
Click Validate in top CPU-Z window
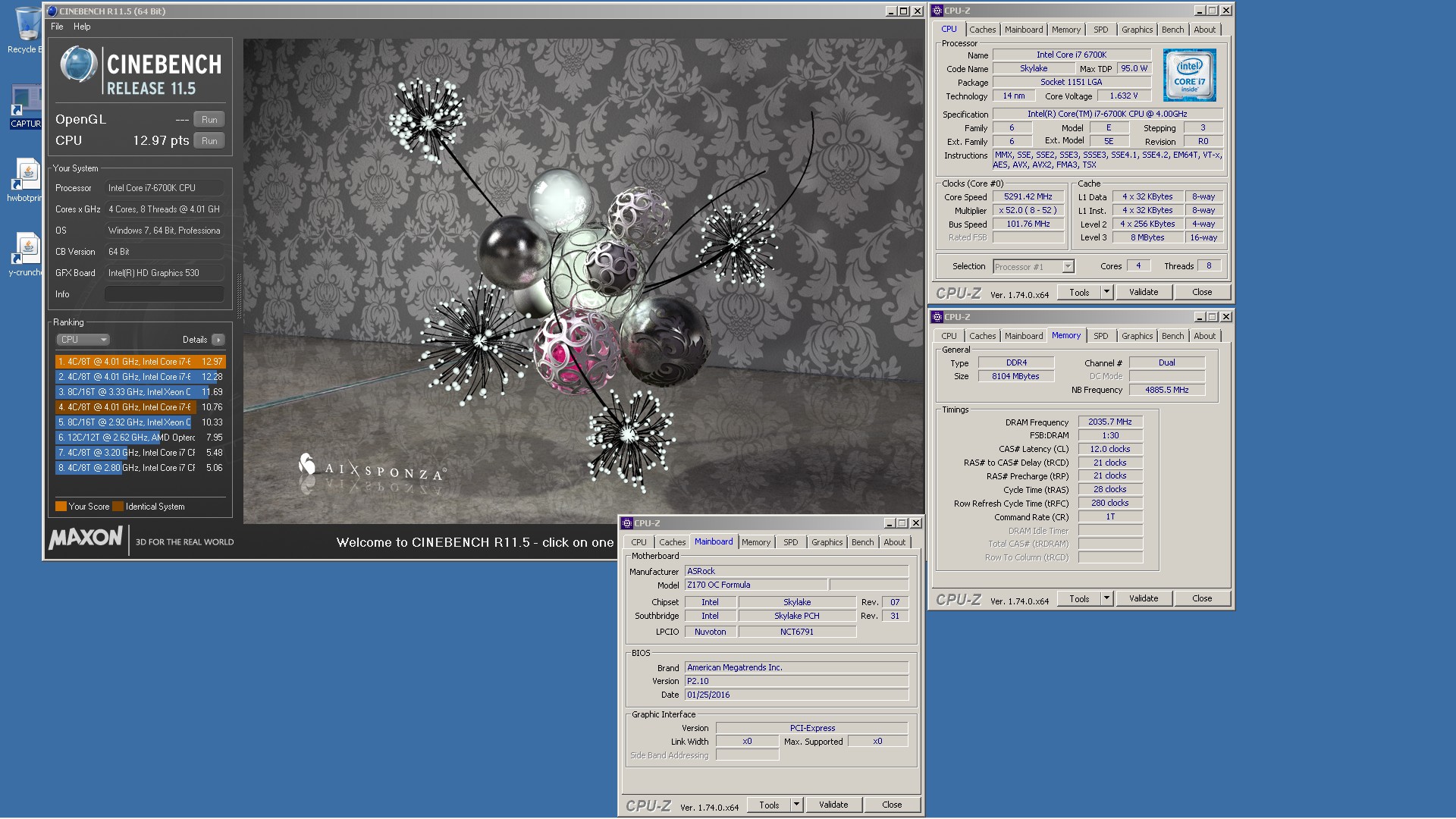[1144, 292]
